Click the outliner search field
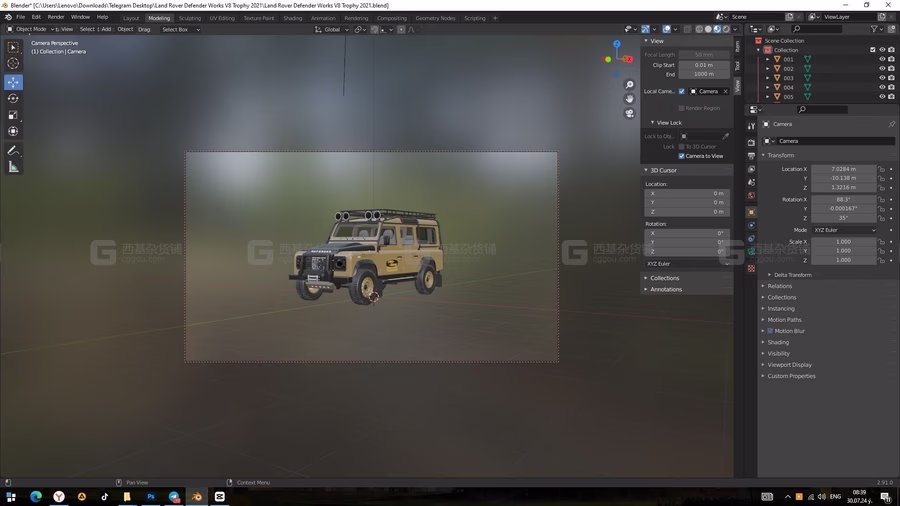 (x=817, y=29)
